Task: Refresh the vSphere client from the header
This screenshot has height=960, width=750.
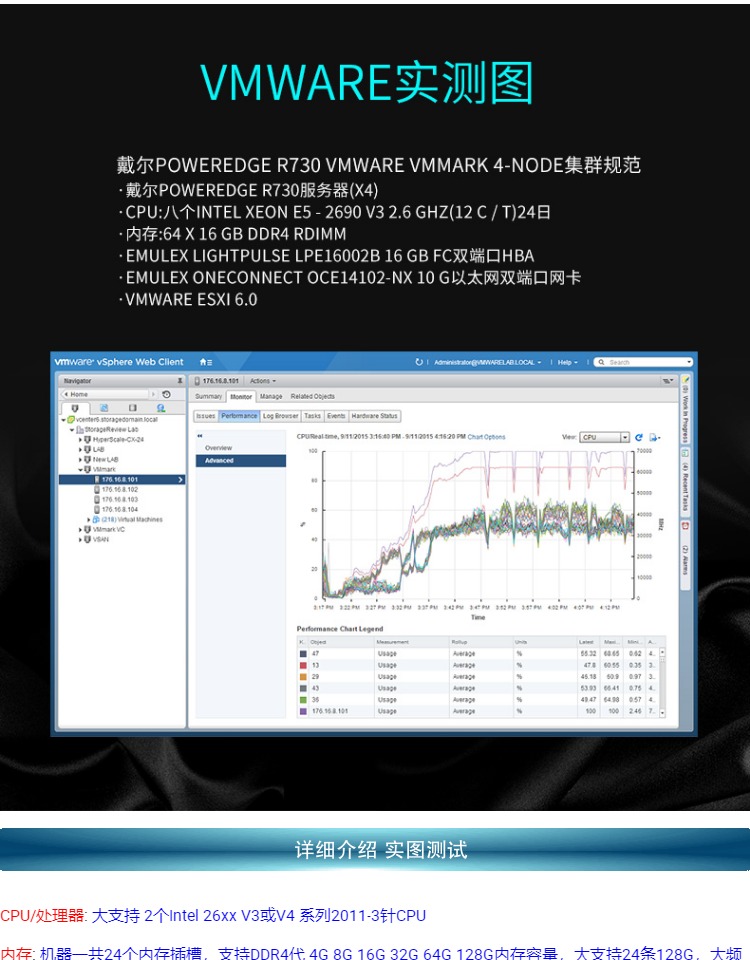Action: point(420,362)
